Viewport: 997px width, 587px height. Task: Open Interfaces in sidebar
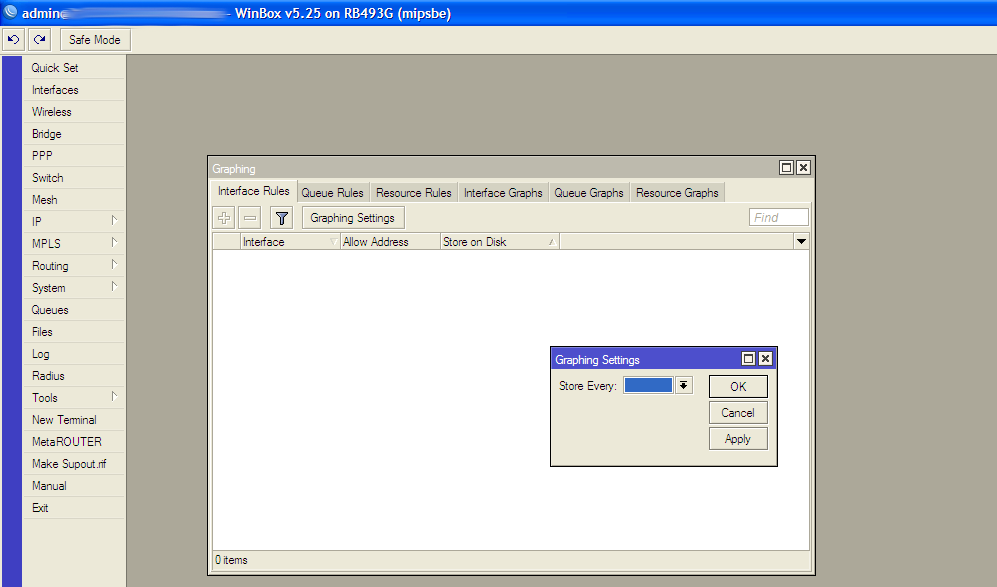tap(74, 90)
